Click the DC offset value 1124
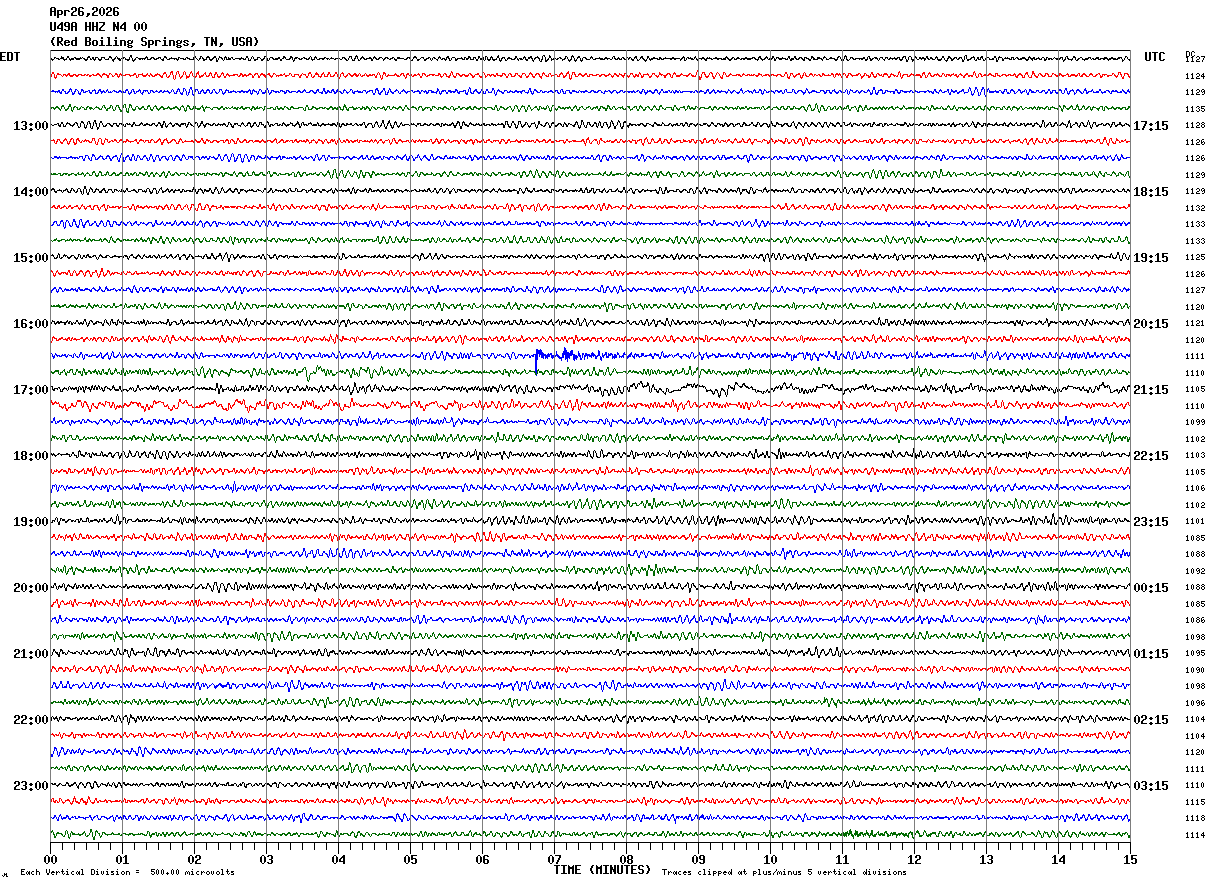This screenshot has height=886, width=1210. coord(1195,76)
